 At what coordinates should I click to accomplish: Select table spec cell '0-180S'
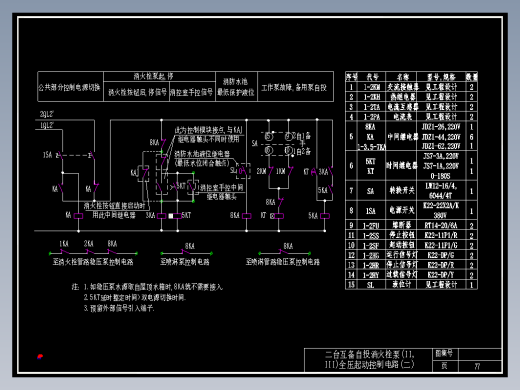click(x=440, y=176)
